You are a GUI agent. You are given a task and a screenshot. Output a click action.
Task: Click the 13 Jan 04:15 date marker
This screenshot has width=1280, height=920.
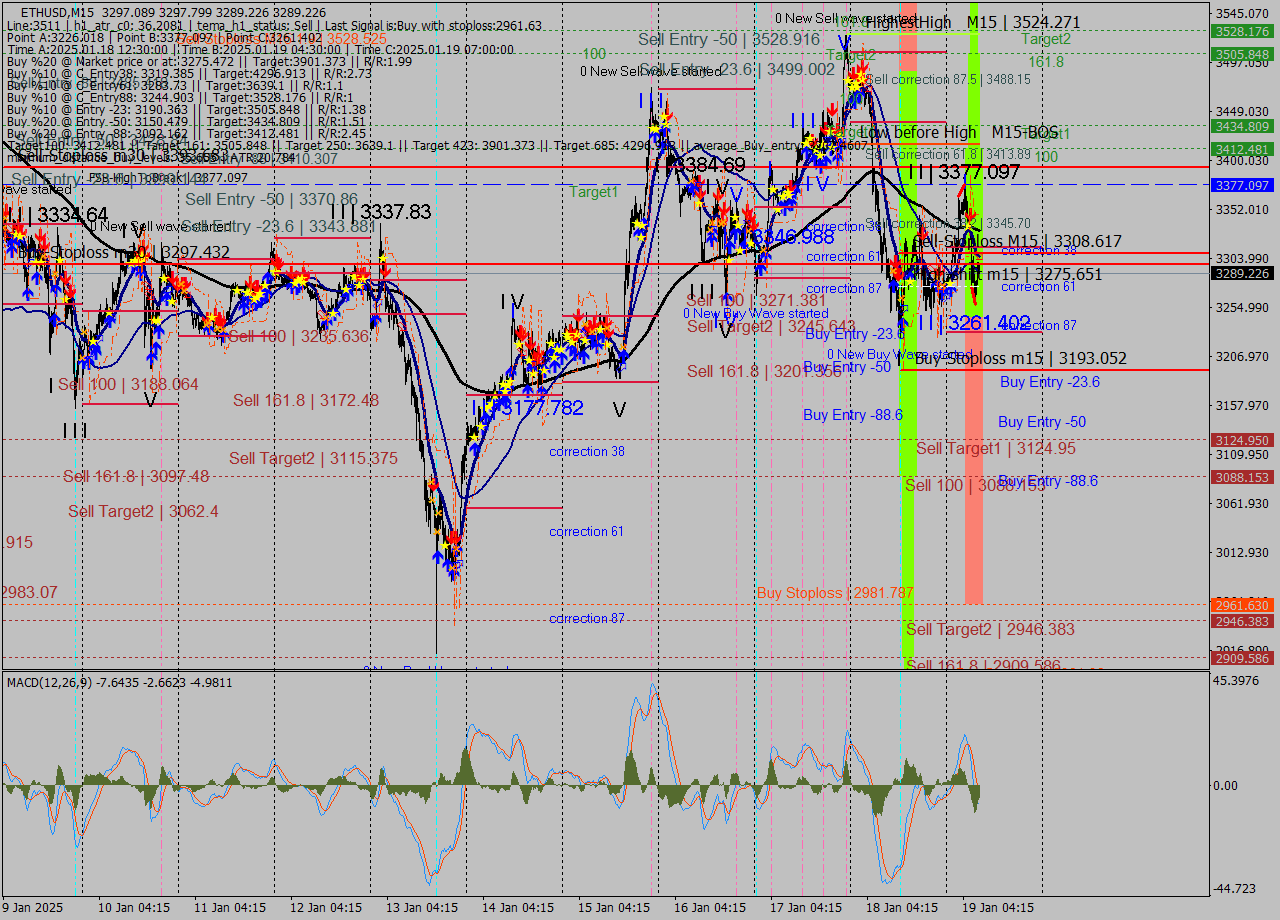point(421,908)
